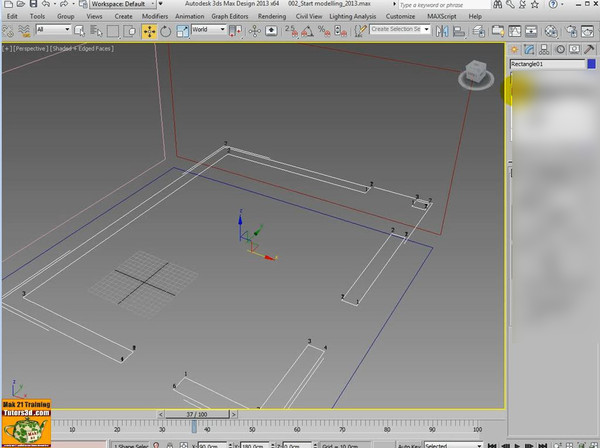Click the keyword search field
This screenshot has width=600, height=448.
pos(445,5)
